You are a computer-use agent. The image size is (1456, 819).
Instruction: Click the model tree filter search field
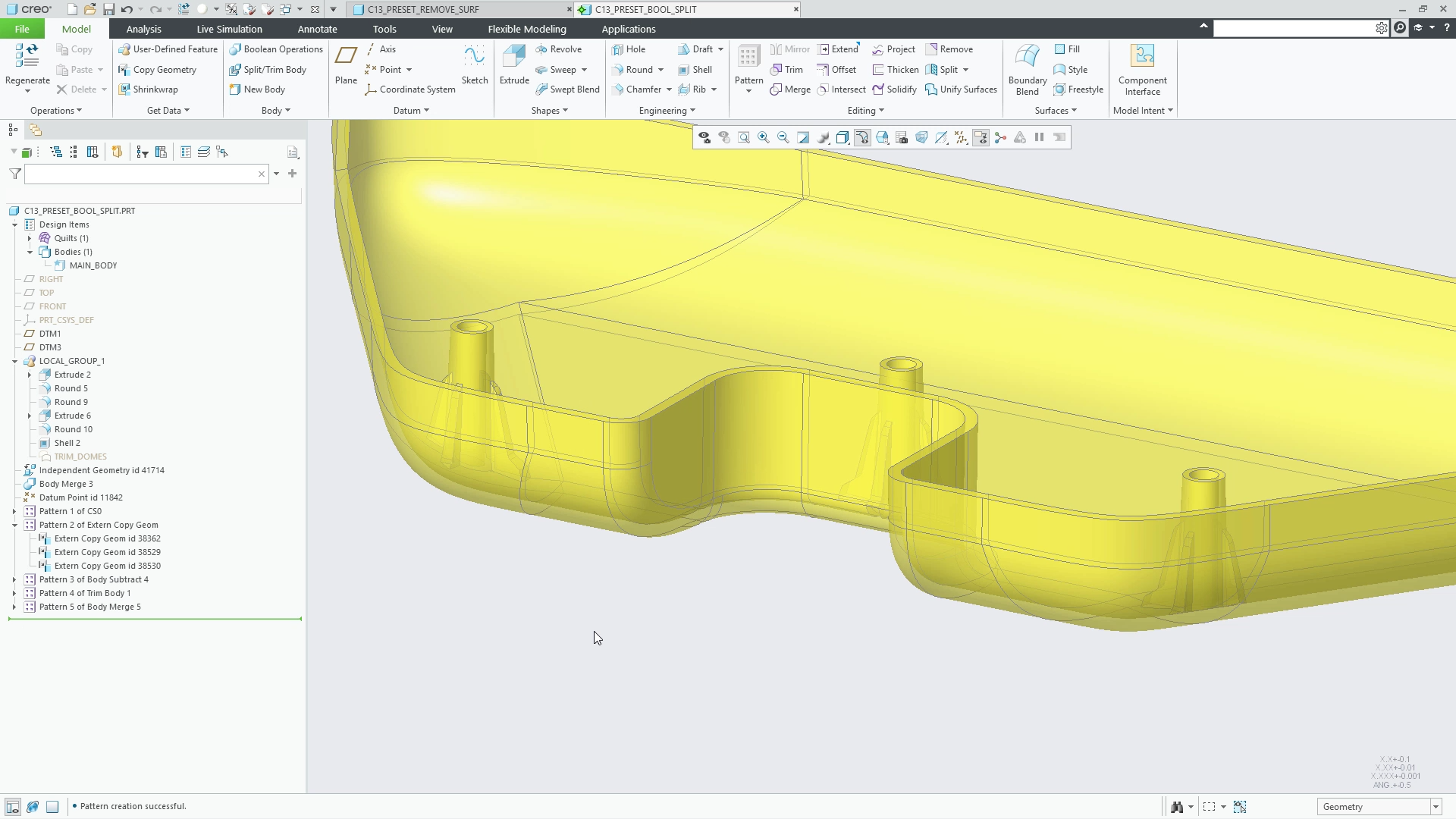point(146,174)
